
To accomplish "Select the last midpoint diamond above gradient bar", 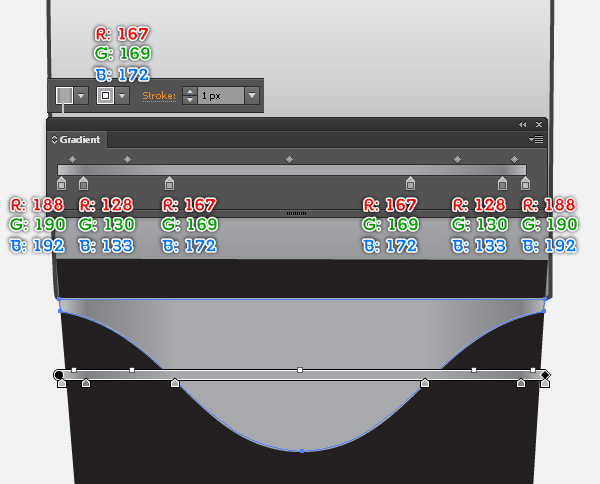I will point(514,159).
